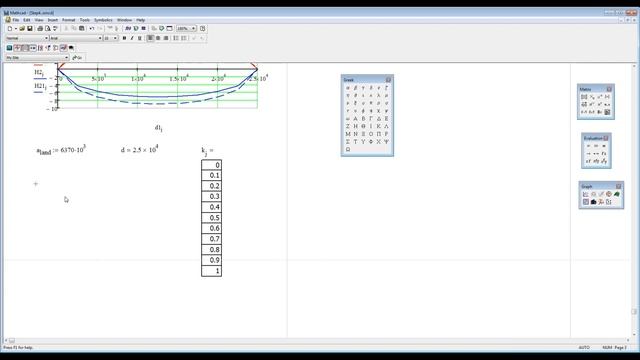Viewport: 640px width, 360px height.
Task: Insert Surface Plot from the Graph palette
Action: 617,194
